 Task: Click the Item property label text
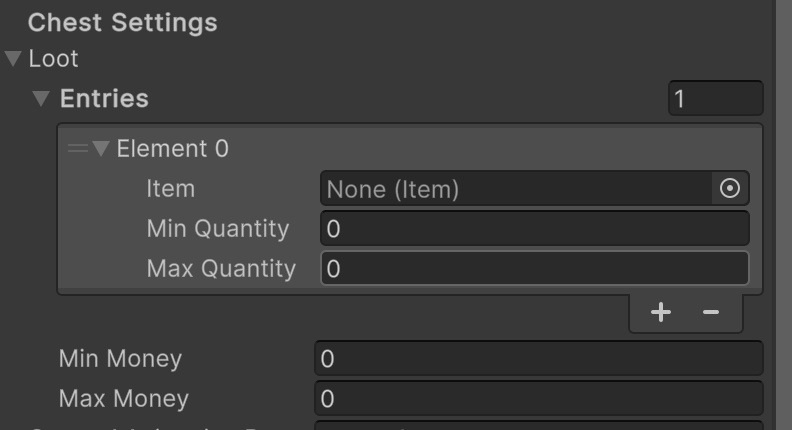point(170,188)
